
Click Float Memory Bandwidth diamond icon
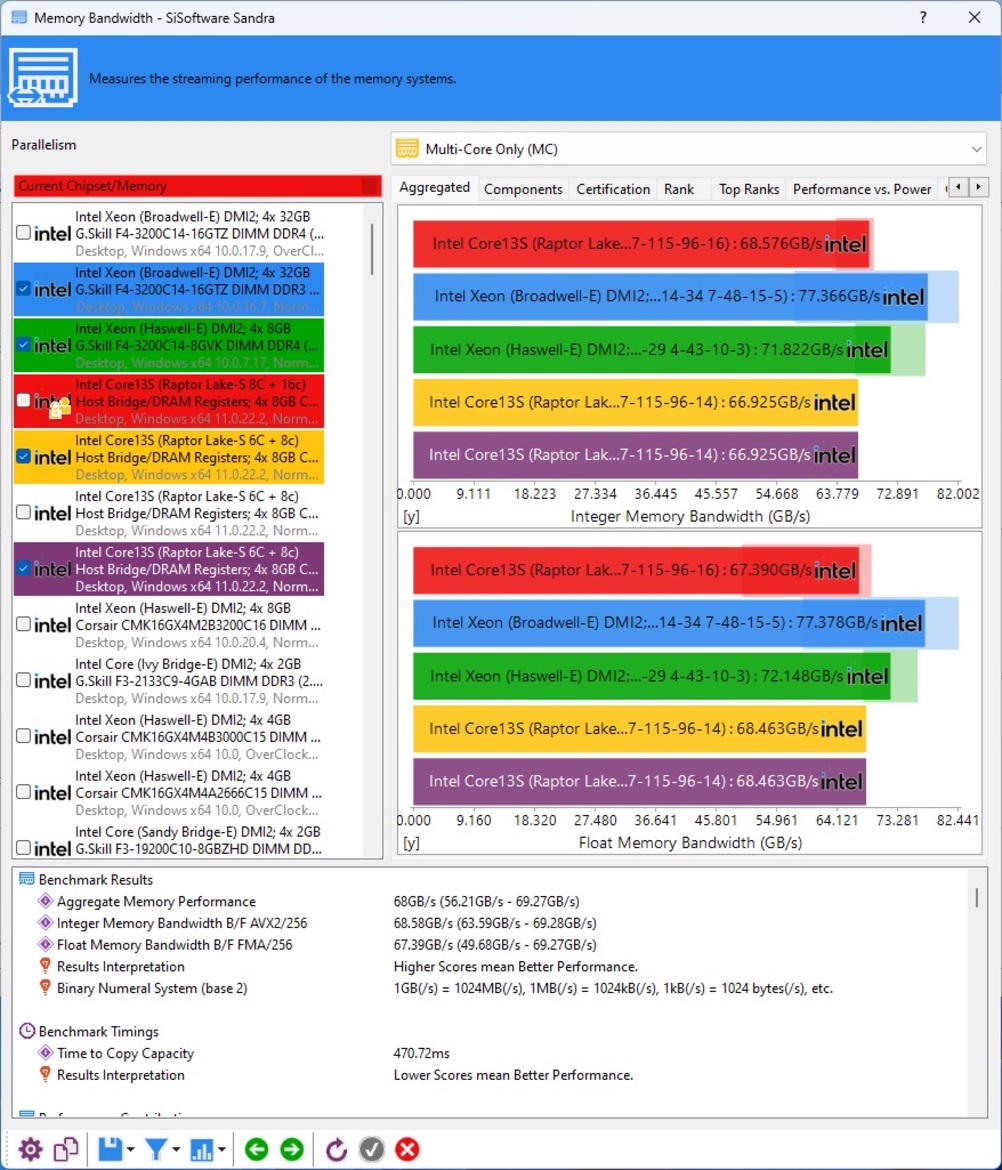46,945
